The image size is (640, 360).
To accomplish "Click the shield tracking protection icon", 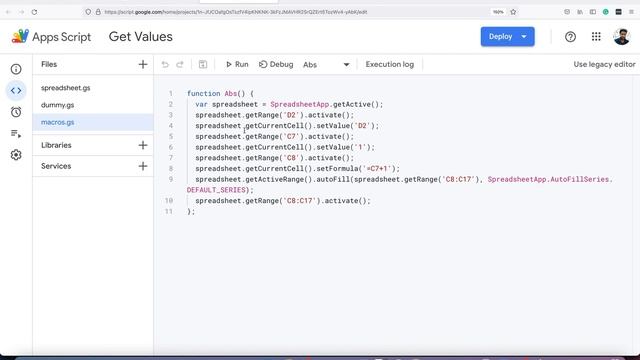I will click(88, 12).
